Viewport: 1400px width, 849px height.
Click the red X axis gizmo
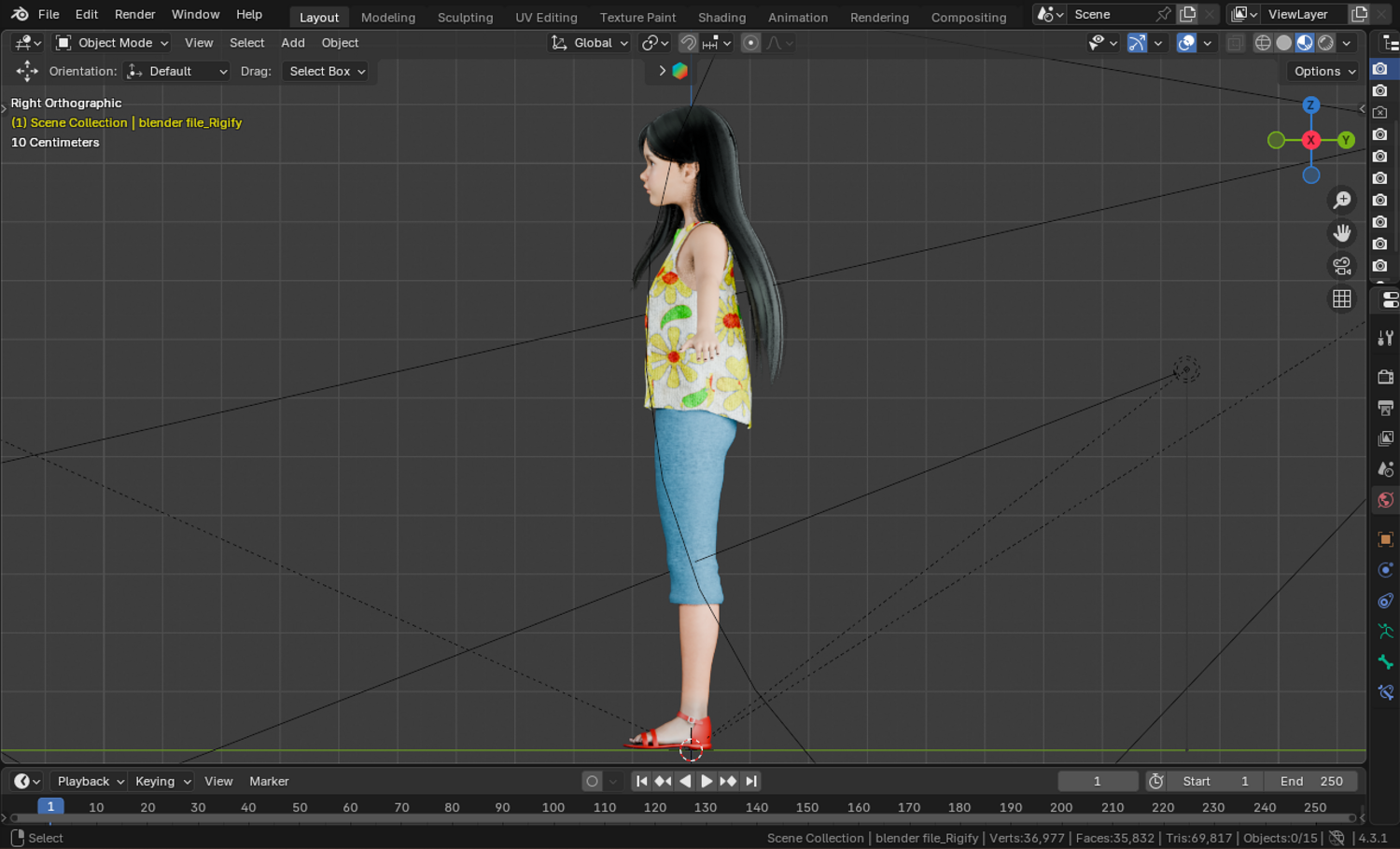(1311, 140)
